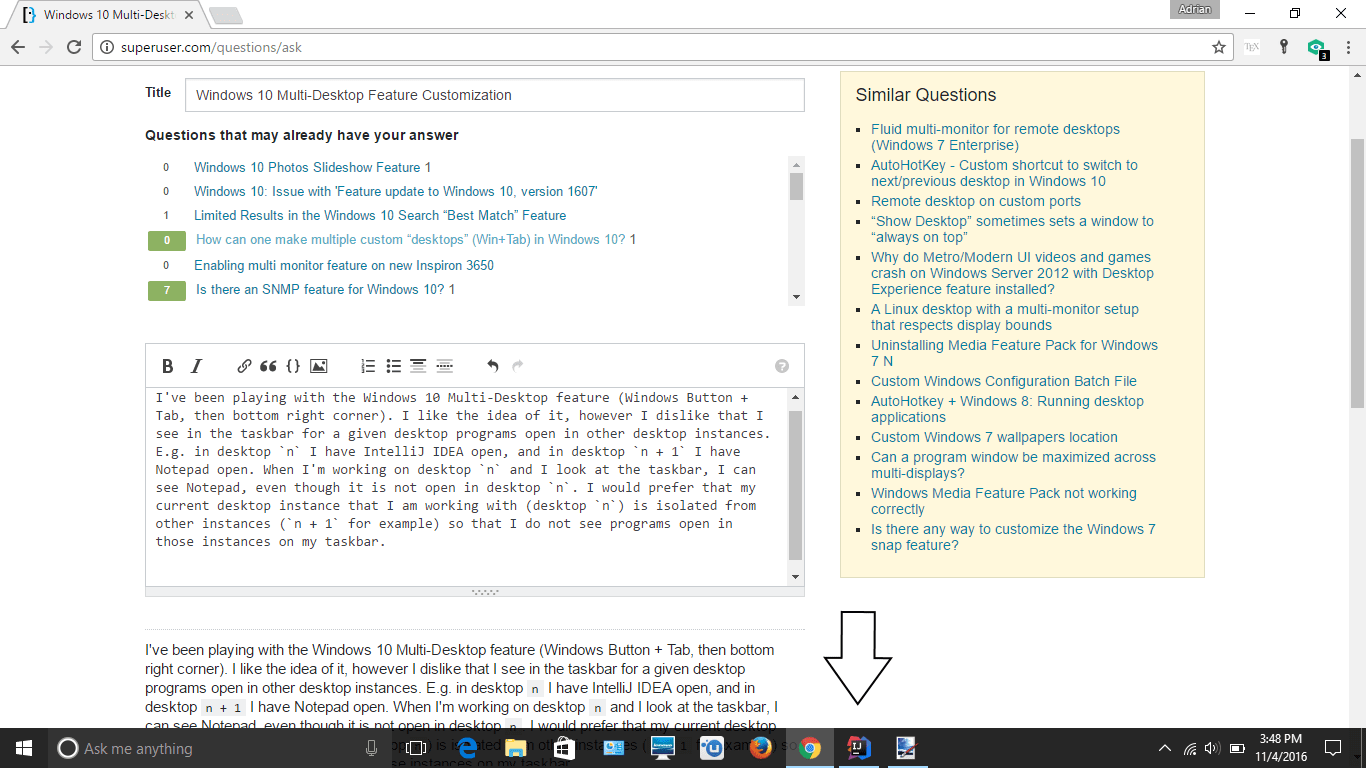Screen dimensions: 1366x768
Task: Open a new browser tab
Action: point(226,15)
